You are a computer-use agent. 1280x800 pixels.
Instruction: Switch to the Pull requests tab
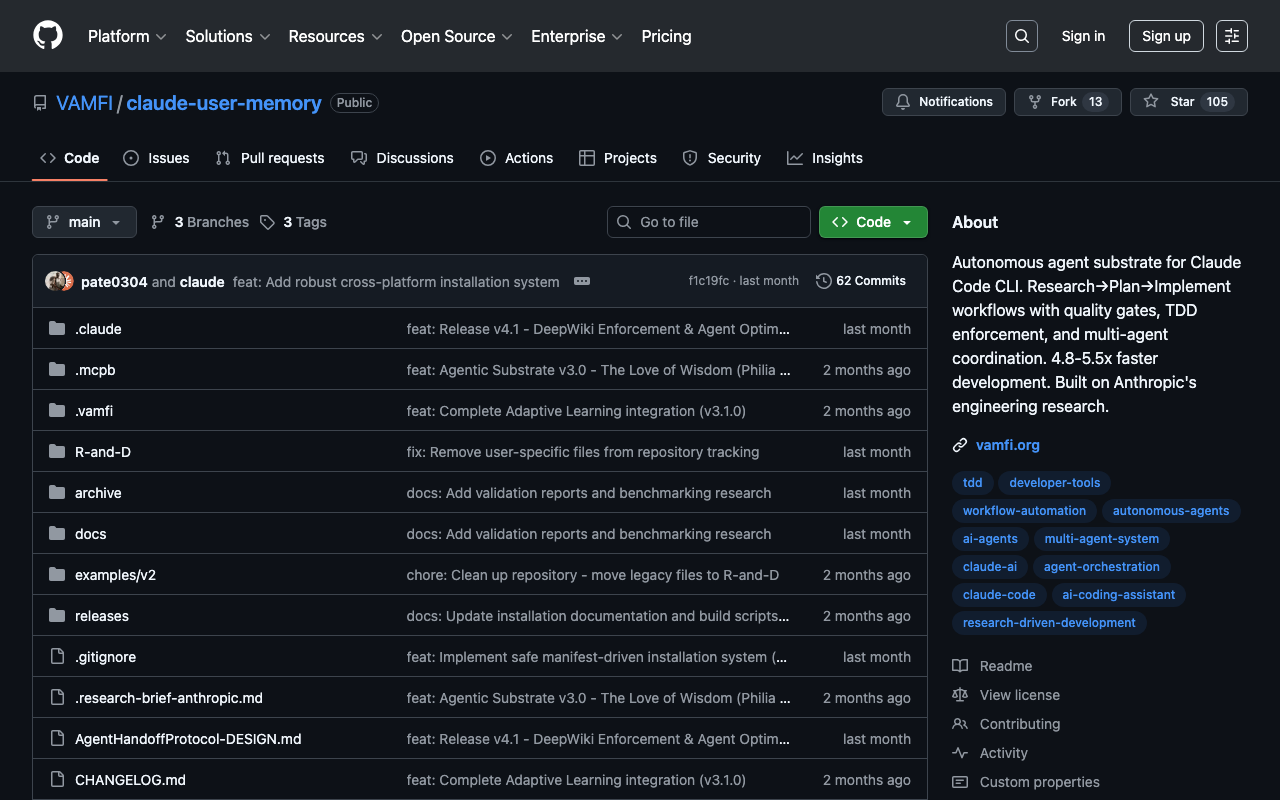[270, 158]
